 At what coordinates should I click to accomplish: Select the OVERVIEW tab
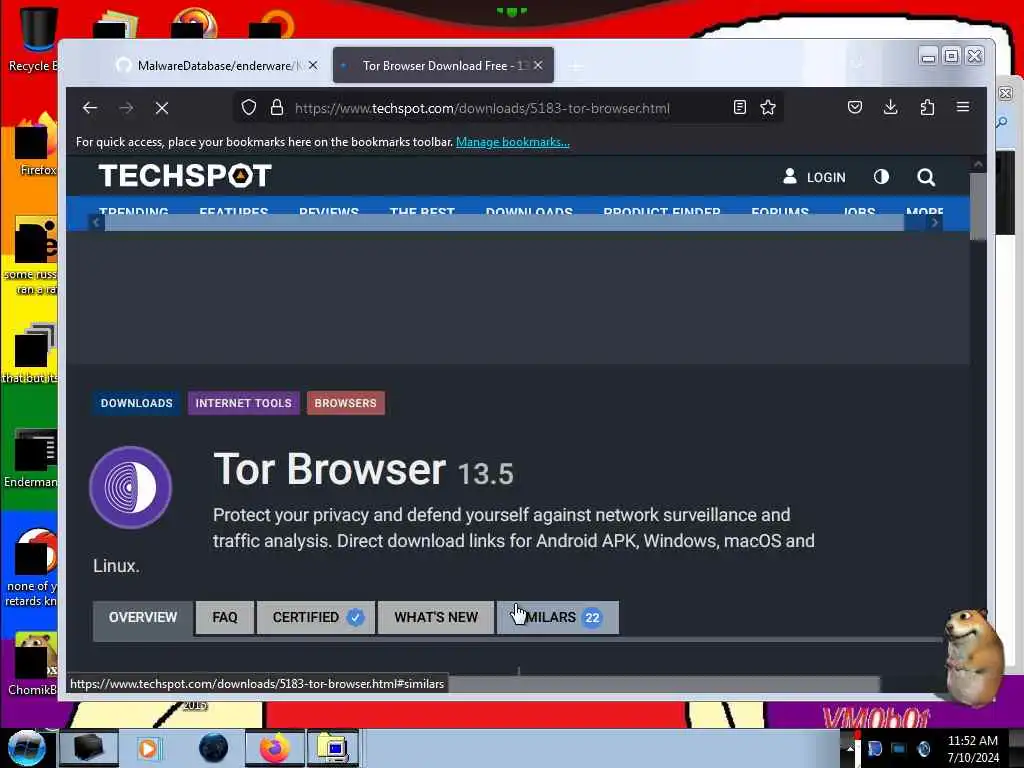point(143,618)
